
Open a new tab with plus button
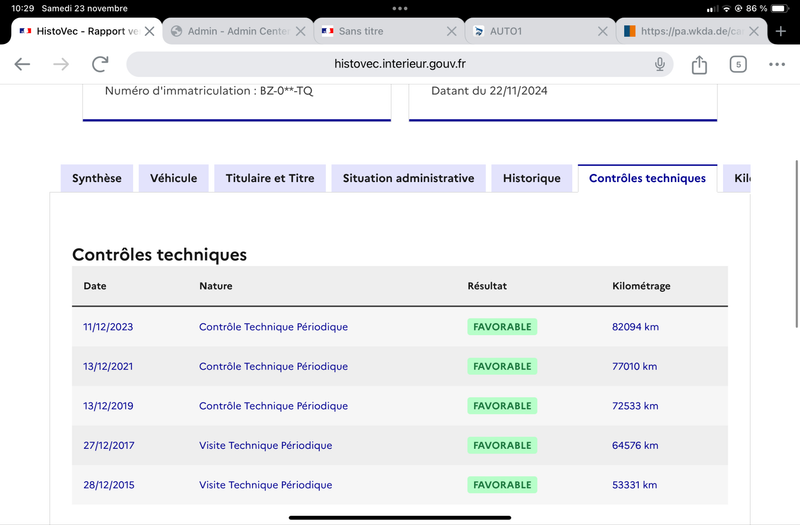coord(781,31)
